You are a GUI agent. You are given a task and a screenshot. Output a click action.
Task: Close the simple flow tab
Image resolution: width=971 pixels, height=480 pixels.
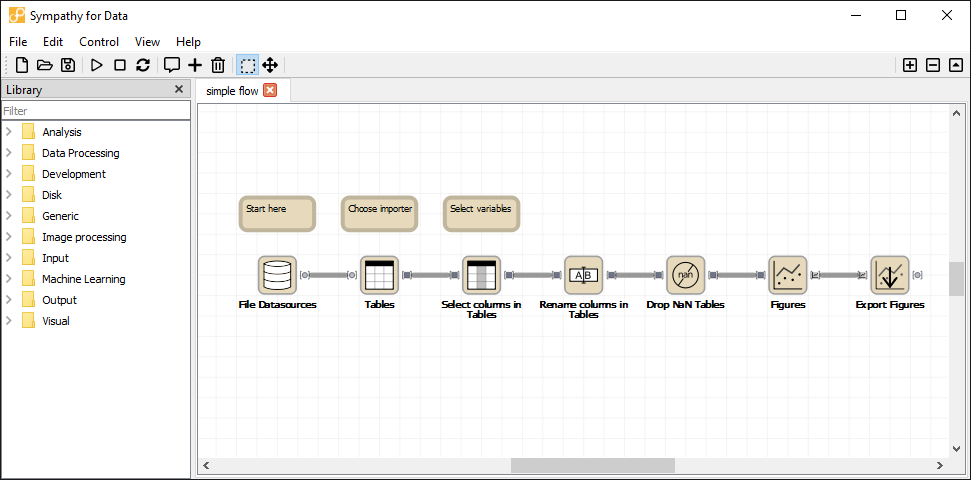tap(270, 90)
